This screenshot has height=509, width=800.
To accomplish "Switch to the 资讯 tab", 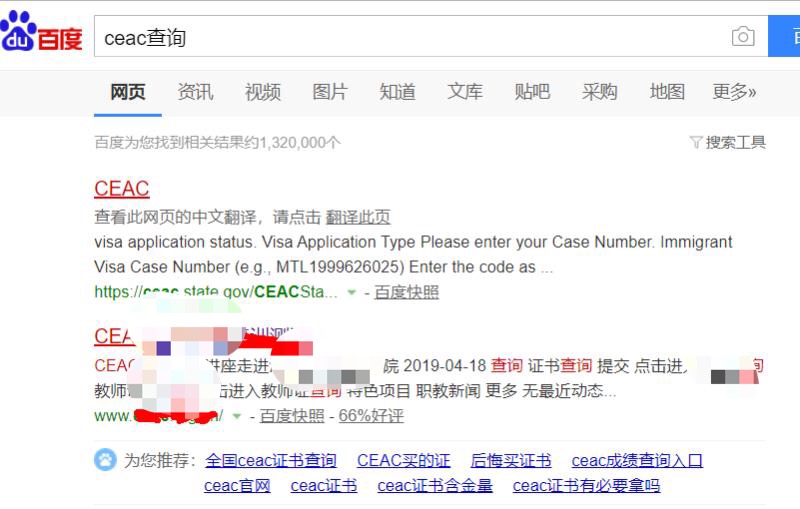I will click(x=195, y=92).
